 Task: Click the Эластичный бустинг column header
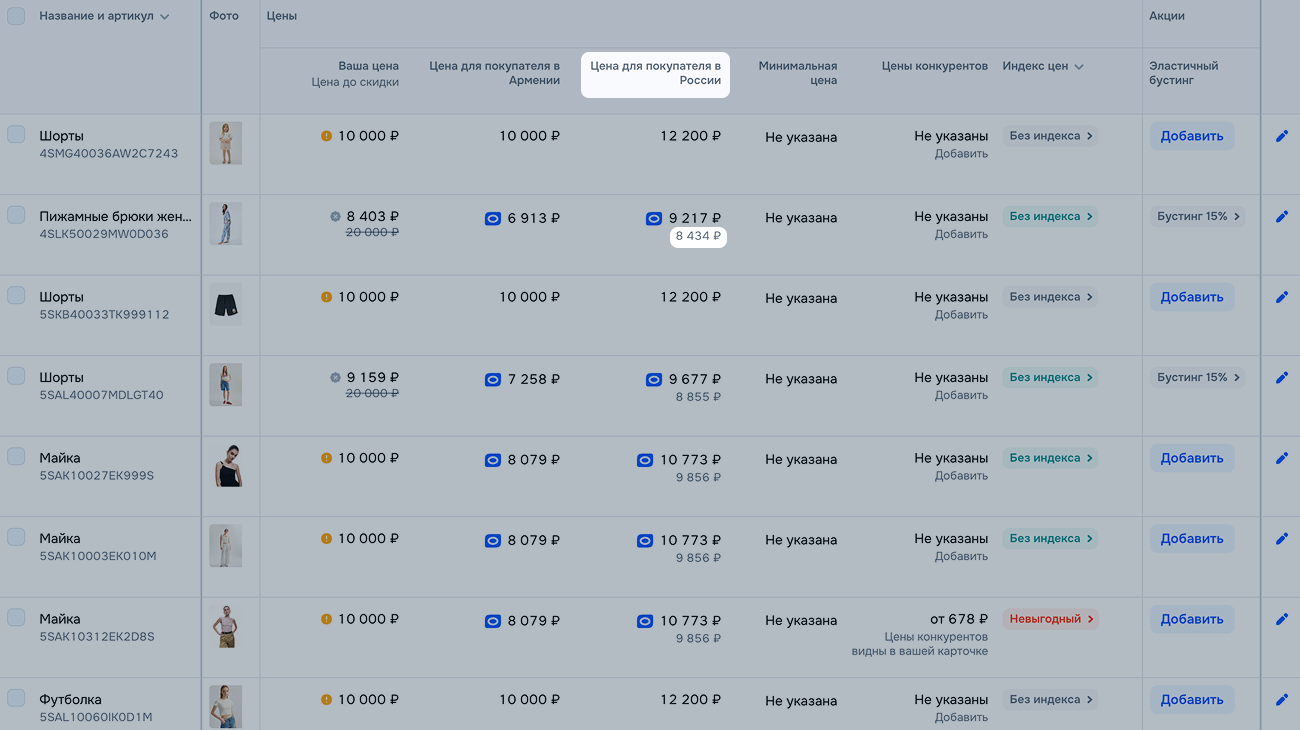point(1184,73)
